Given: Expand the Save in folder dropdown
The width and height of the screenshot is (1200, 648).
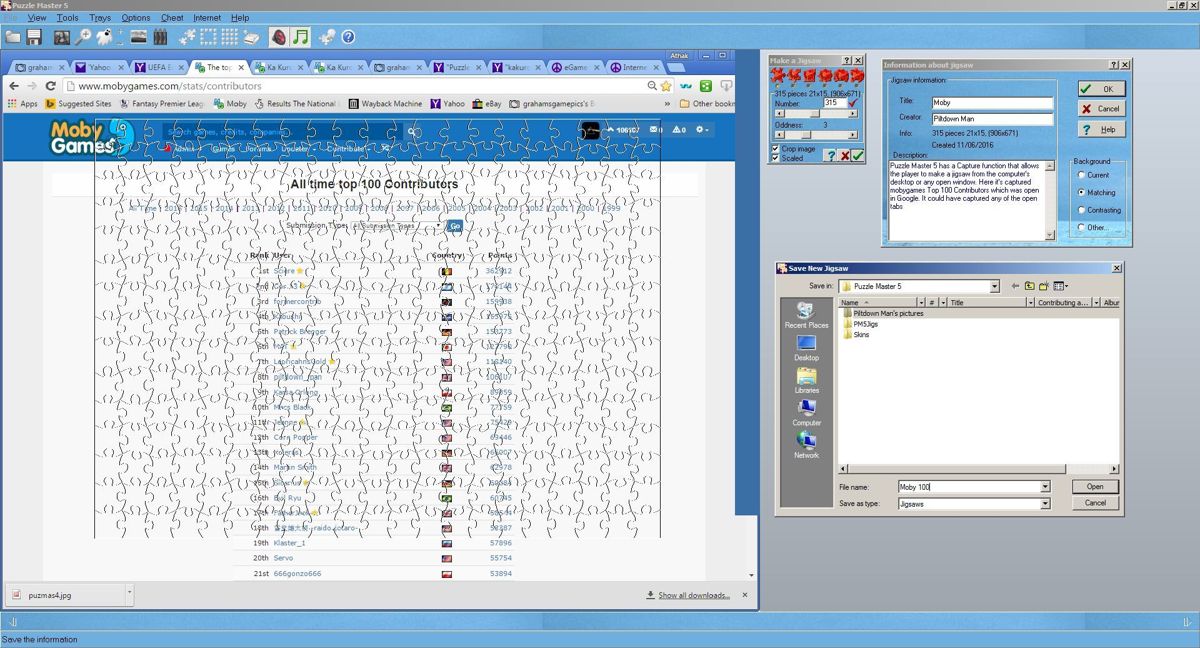Looking at the screenshot, I should click(994, 286).
